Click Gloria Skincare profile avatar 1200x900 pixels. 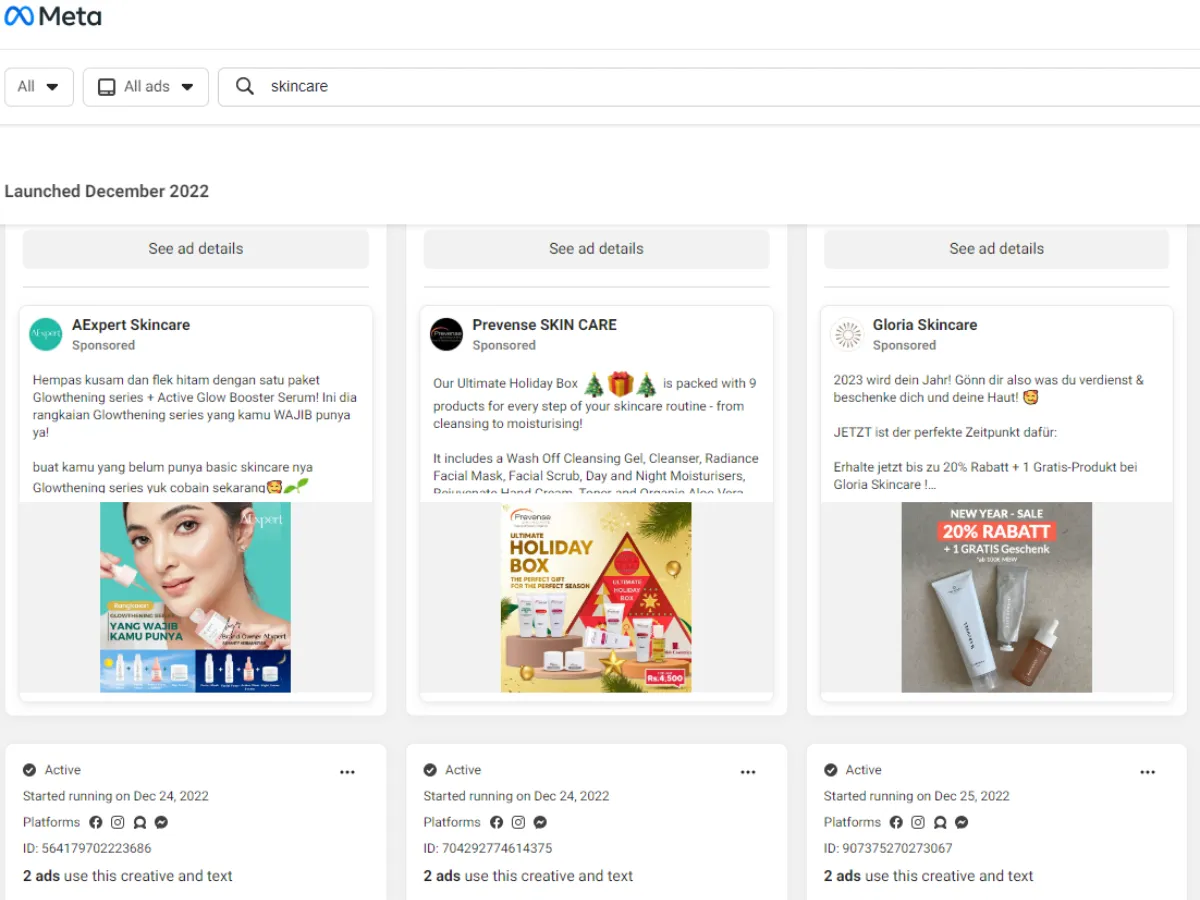[x=847, y=334]
